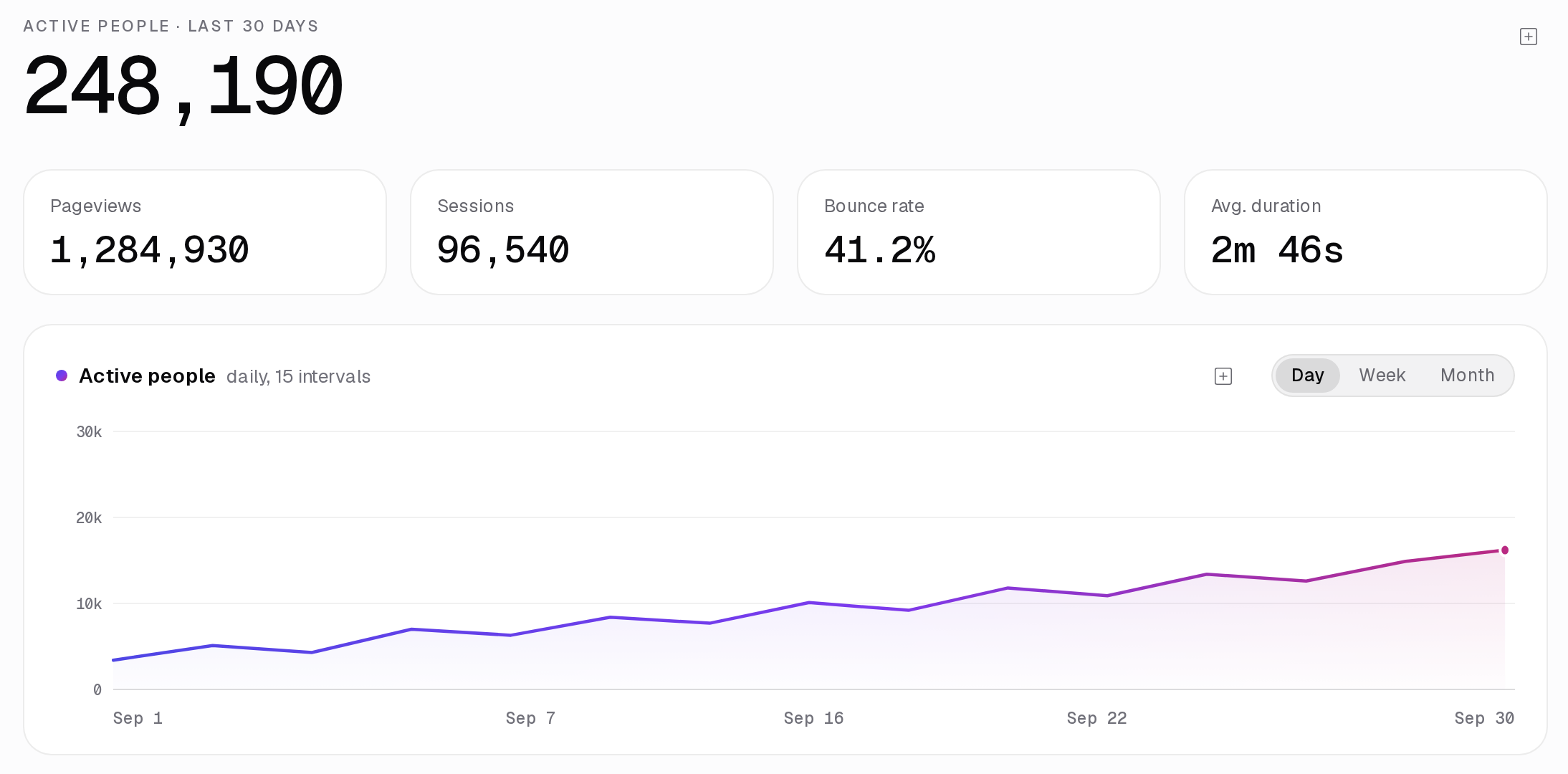Click the 41.2% bounce rate value
This screenshot has height=774, width=1568.
coord(880,251)
